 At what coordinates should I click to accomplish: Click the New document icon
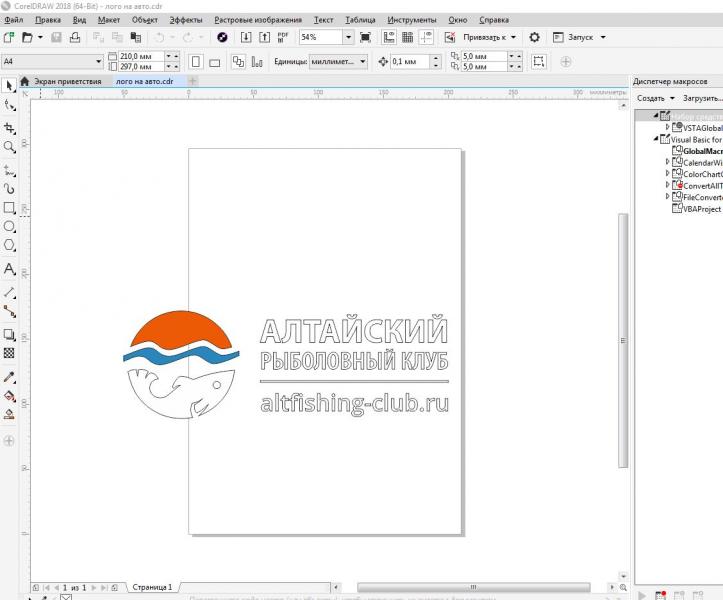click(9, 37)
